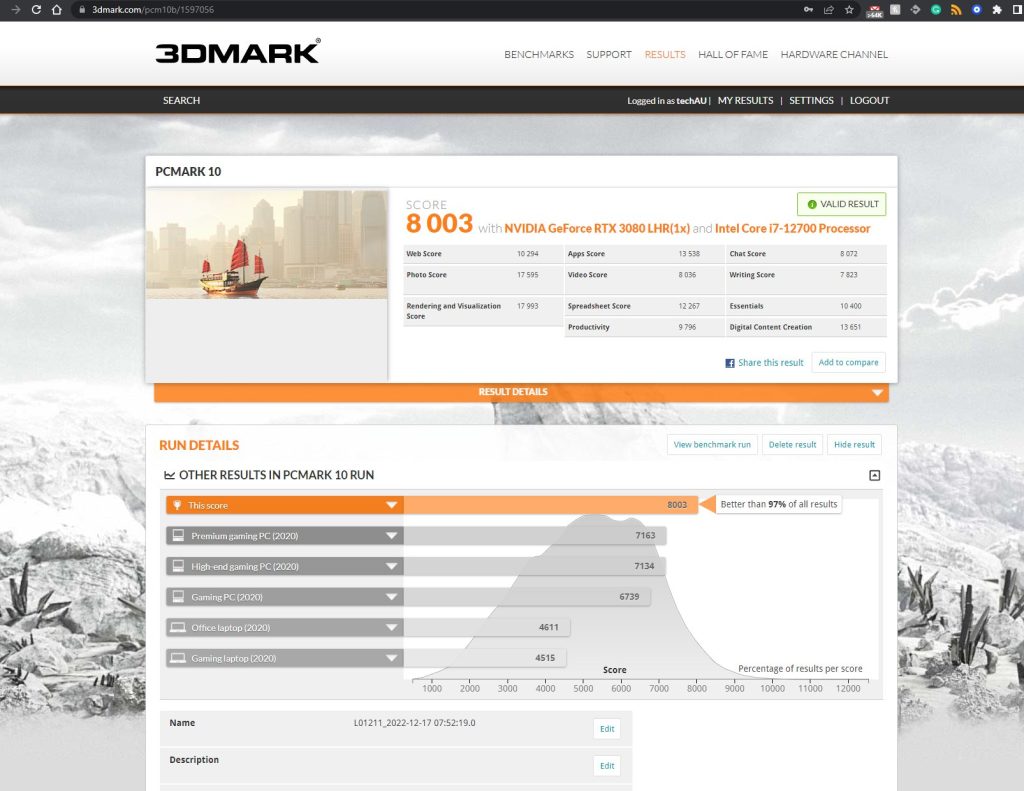Expand the Gaming laptop (2020) dropdown
This screenshot has height=791, width=1024.
coord(391,658)
